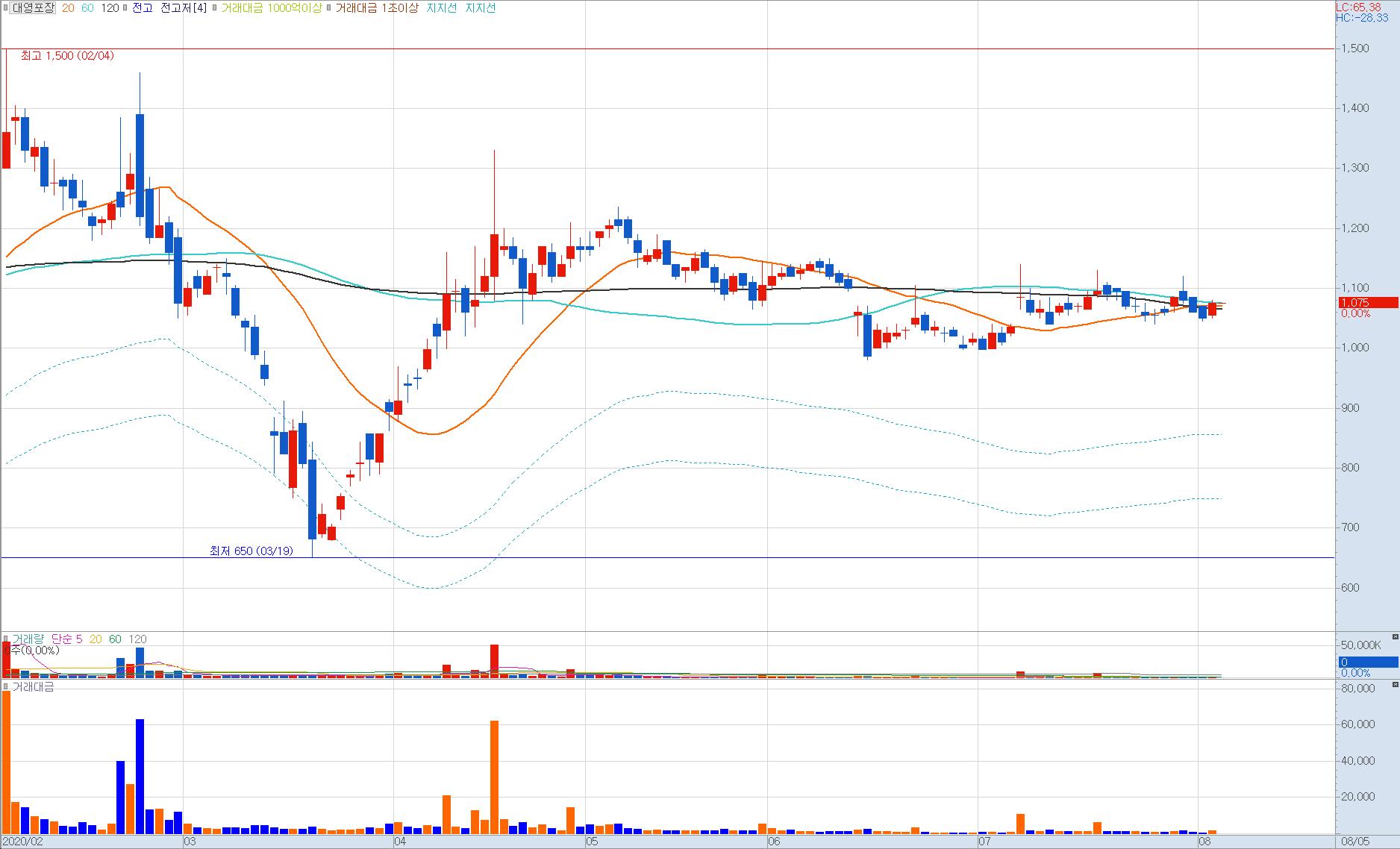Screen dimensions: 1400x849
Task: Click the 1,000 price axis label
Action: [x=1354, y=348]
